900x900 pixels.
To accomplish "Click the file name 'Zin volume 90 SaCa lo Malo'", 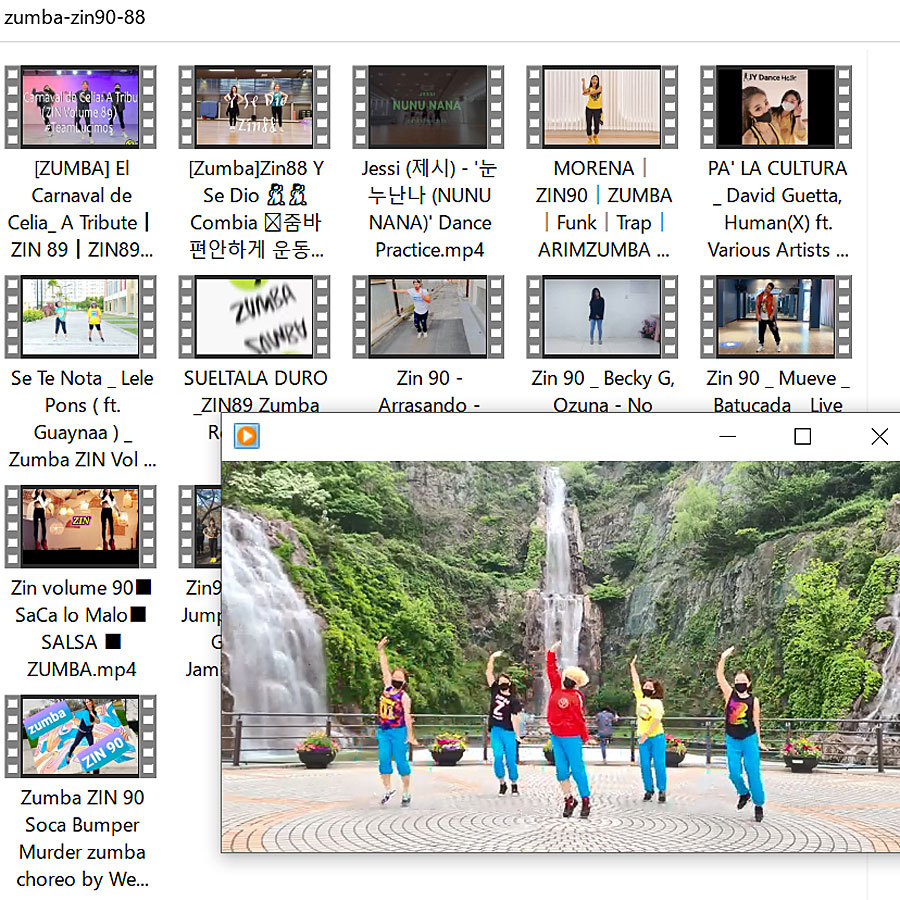I will 81,629.
